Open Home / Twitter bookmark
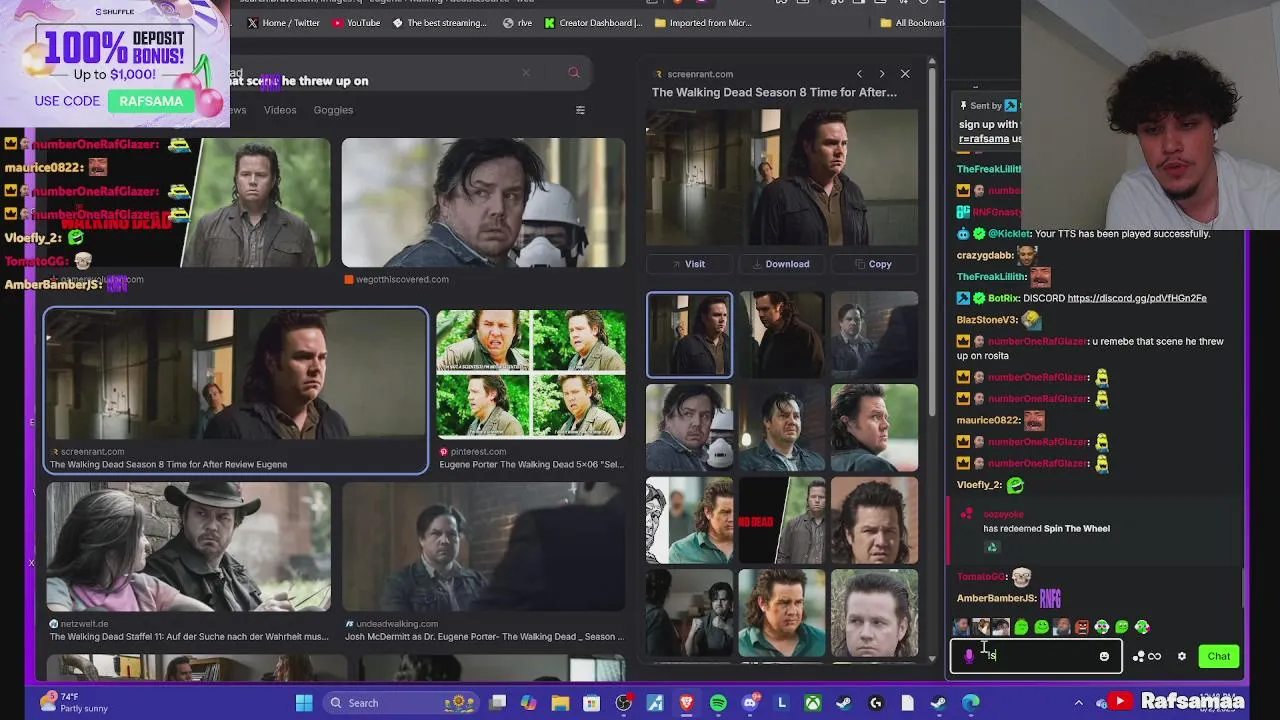Image resolution: width=1280 pixels, height=720 pixels. [283, 23]
